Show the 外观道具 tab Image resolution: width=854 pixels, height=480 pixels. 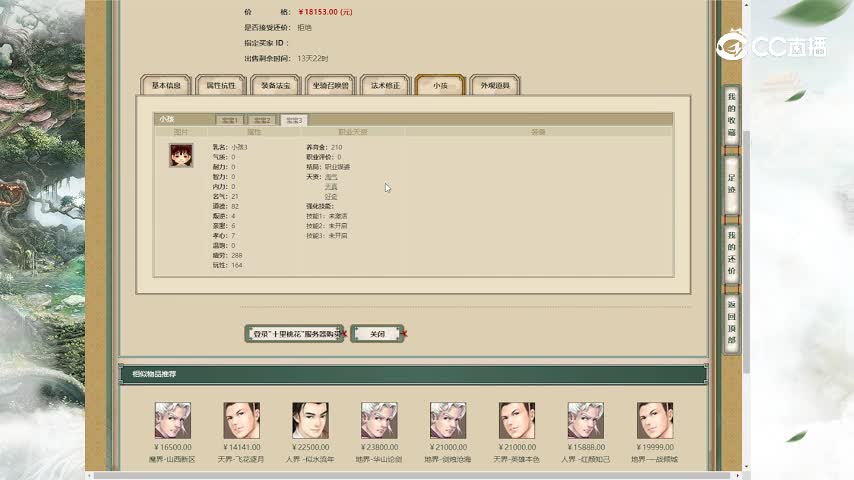click(x=495, y=86)
